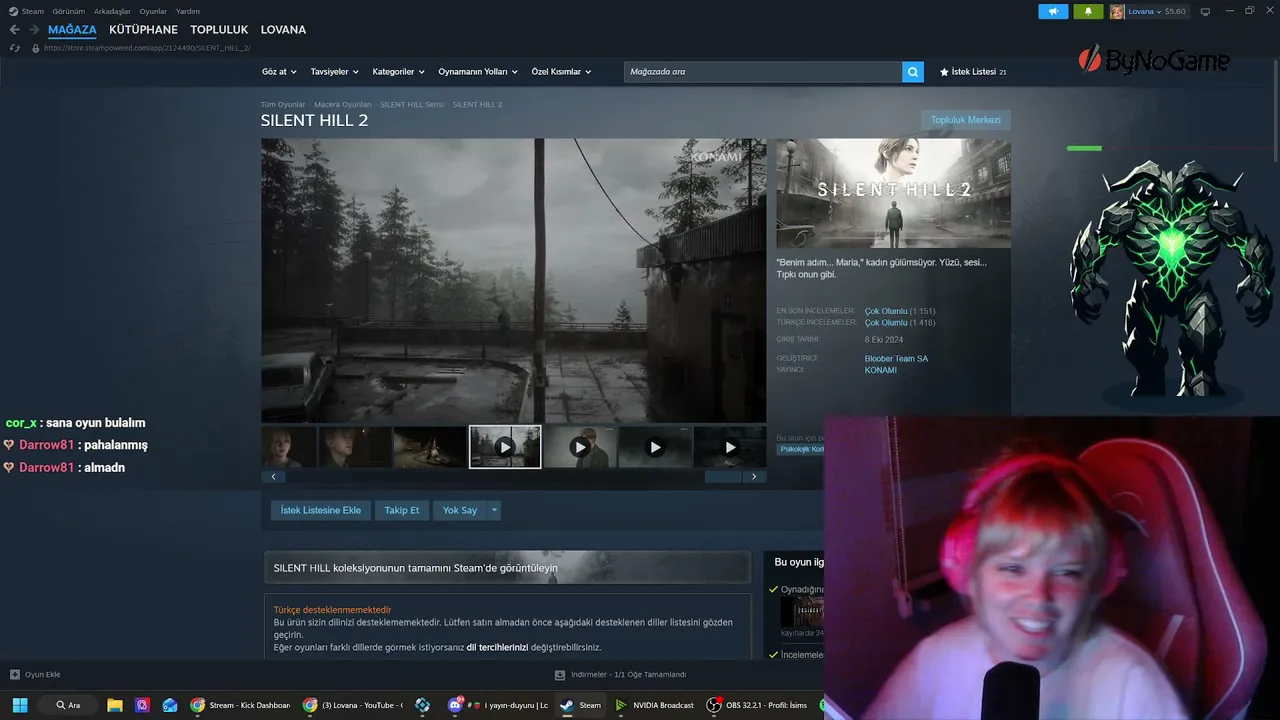Image resolution: width=1280 pixels, height=720 pixels.
Task: Open the Görünüm menu
Action: [68, 11]
